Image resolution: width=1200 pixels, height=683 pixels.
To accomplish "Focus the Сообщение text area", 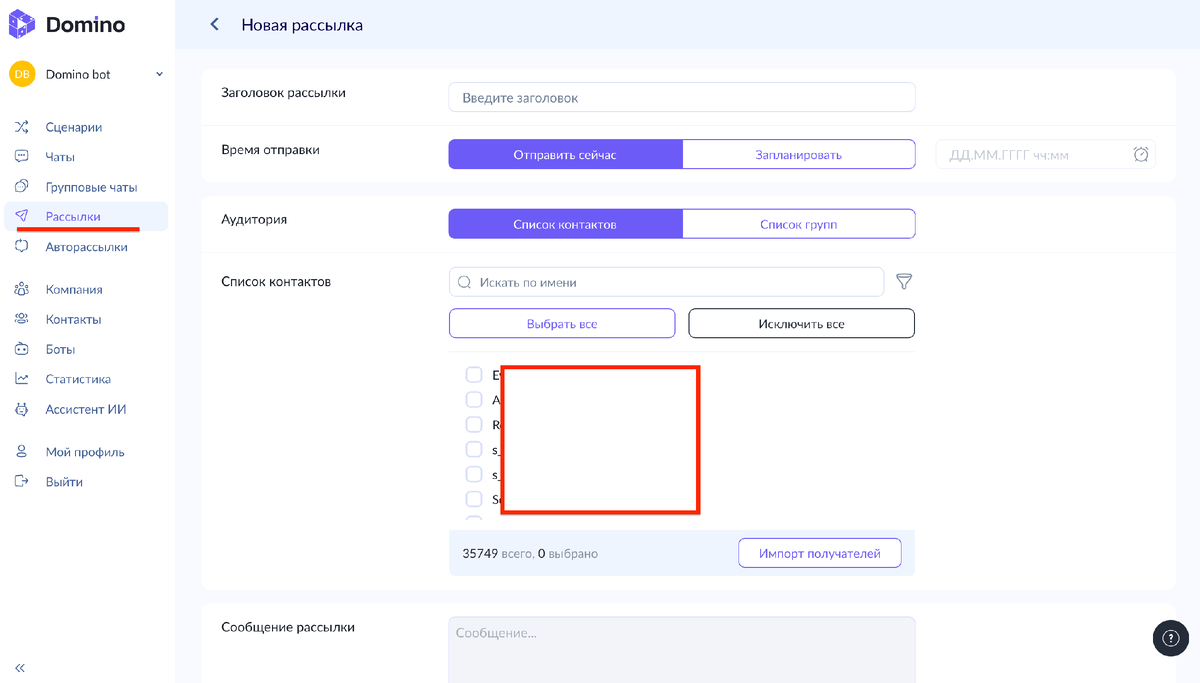I will pos(682,649).
